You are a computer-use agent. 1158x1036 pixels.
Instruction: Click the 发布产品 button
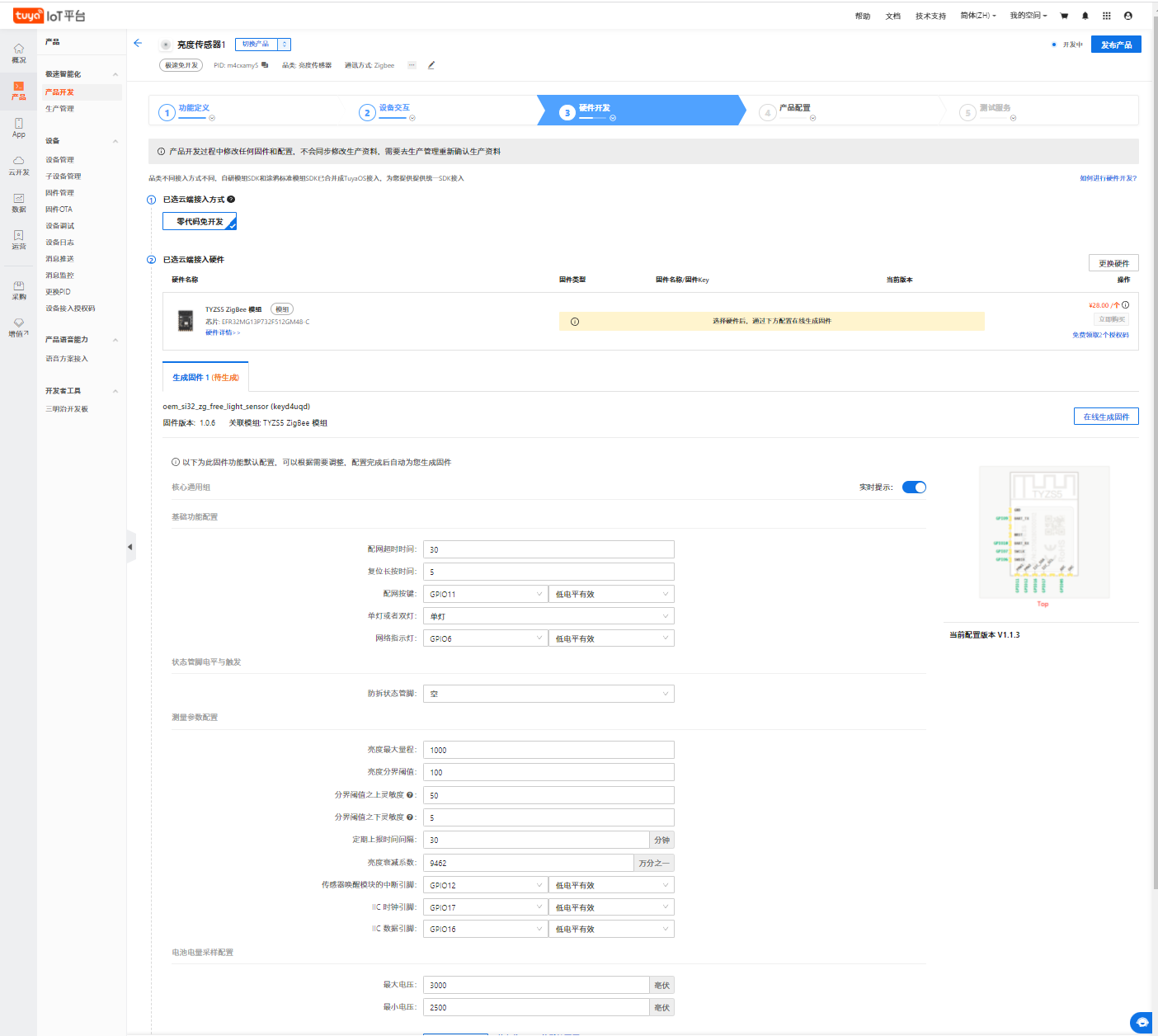point(1115,45)
